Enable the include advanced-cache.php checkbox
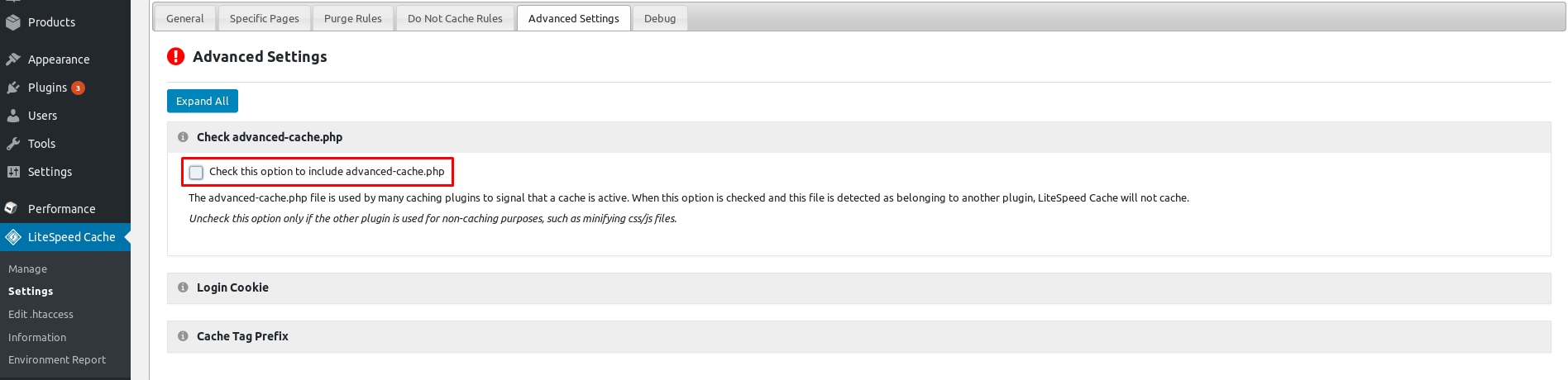1568x380 pixels. [x=196, y=172]
